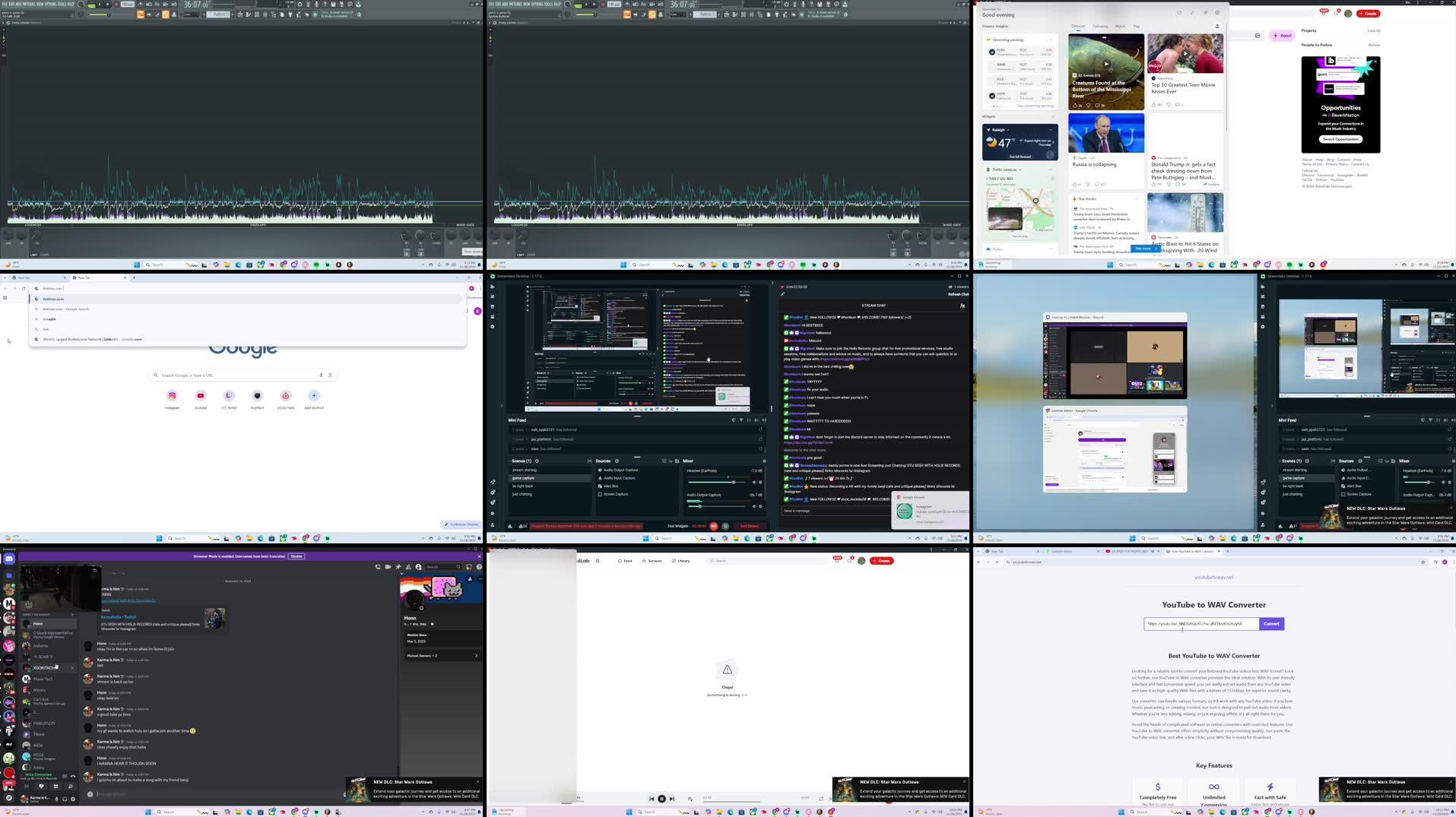The width and height of the screenshot is (1456, 817).
Task: Adjust Audio Output Capture slider in Streamlabs chat window
Action: [x=715, y=506]
